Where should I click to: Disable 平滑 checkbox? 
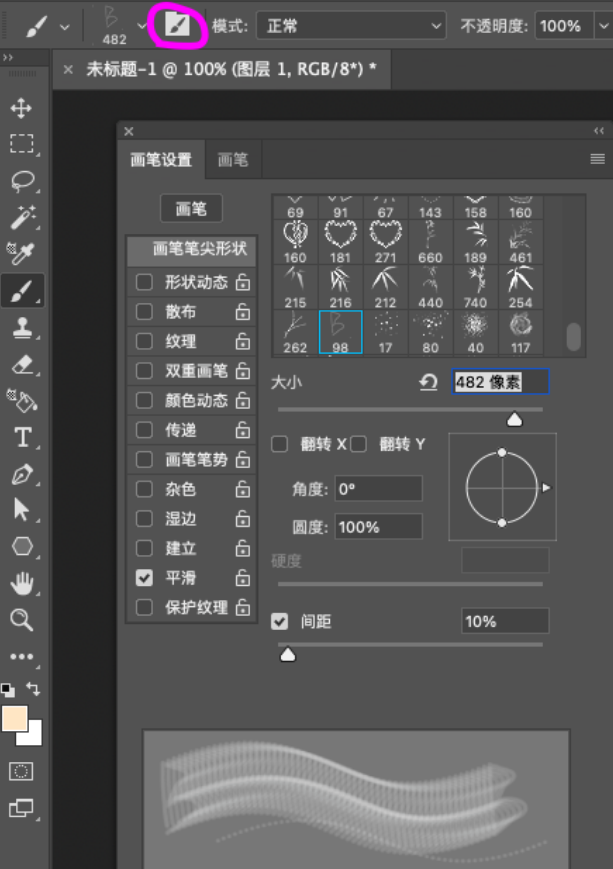[x=144, y=578]
